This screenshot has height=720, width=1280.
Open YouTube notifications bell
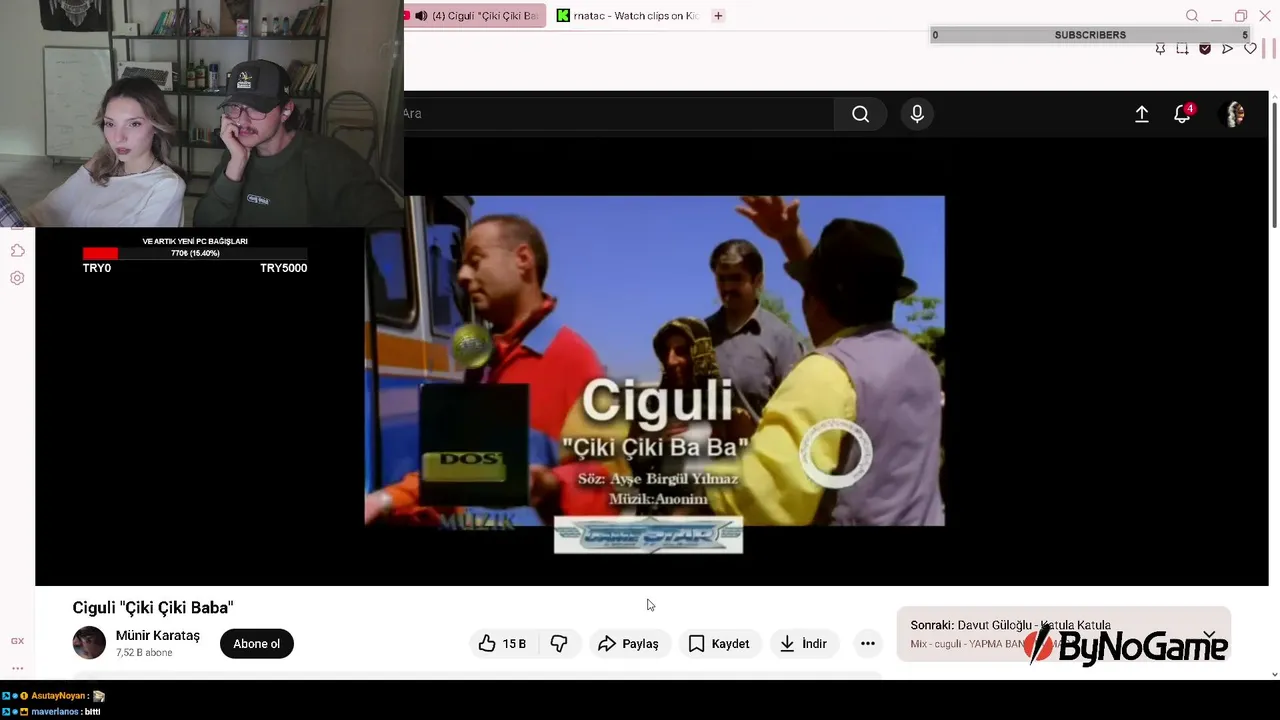(1183, 113)
